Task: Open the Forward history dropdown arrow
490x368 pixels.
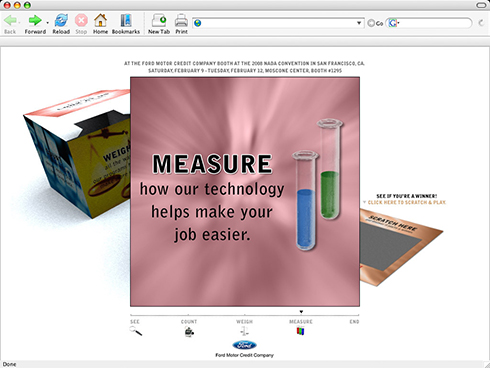Action: (x=47, y=23)
